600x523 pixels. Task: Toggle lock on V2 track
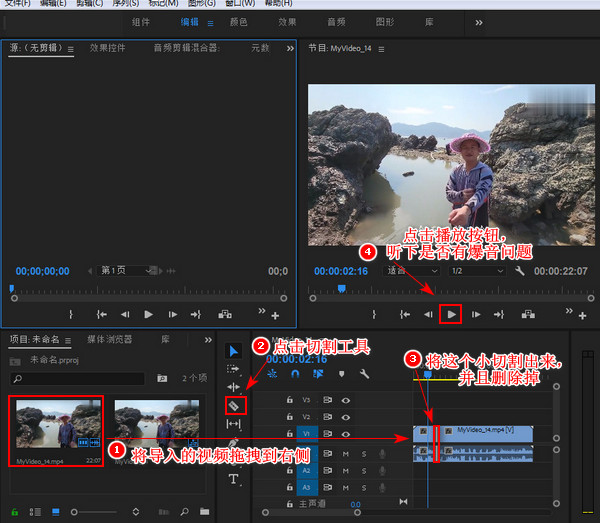[290, 417]
